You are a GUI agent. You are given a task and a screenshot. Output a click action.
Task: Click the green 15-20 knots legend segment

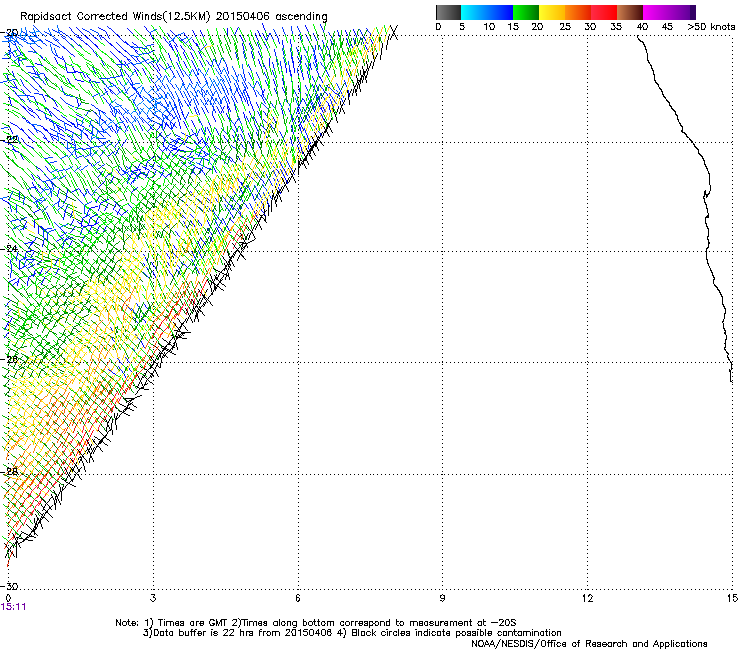[x=526, y=12]
